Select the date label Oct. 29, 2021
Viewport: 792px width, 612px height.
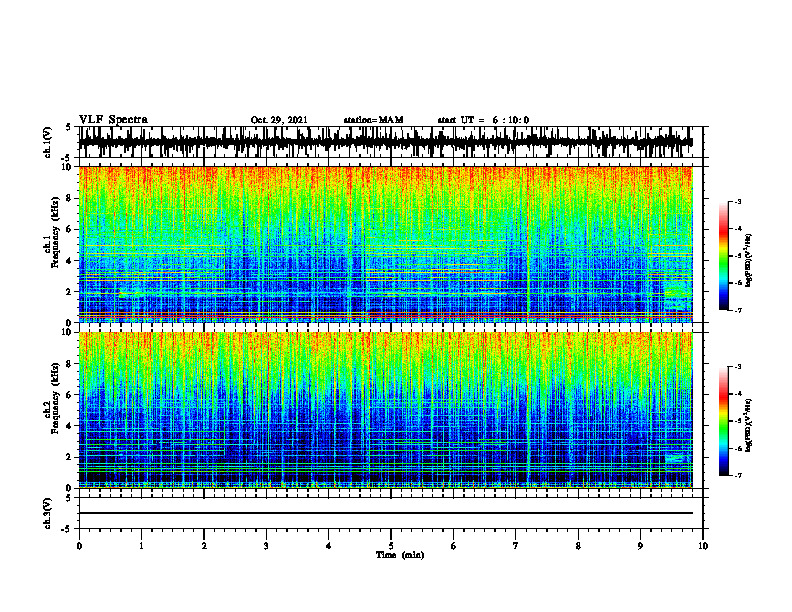(279, 120)
